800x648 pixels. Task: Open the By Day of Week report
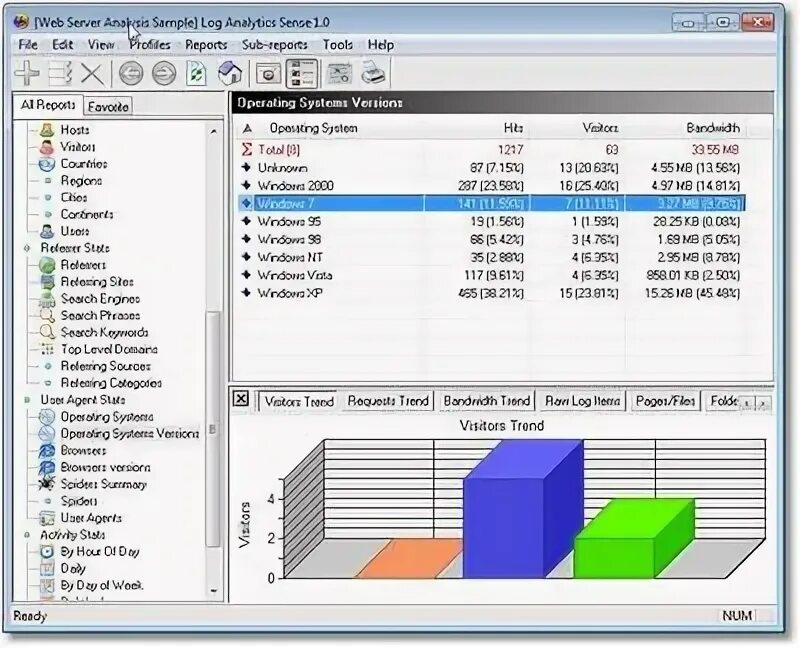[x=102, y=585]
